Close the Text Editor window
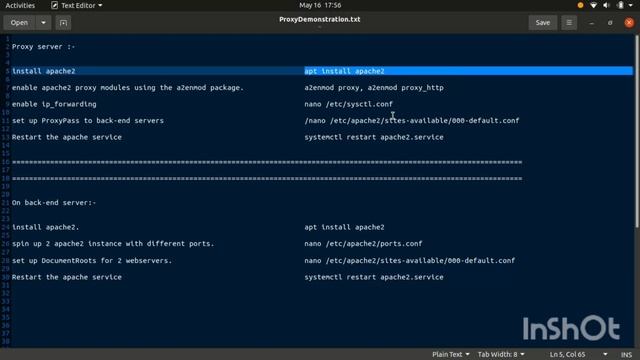Image resolution: width=640 pixels, height=360 pixels. tap(629, 22)
